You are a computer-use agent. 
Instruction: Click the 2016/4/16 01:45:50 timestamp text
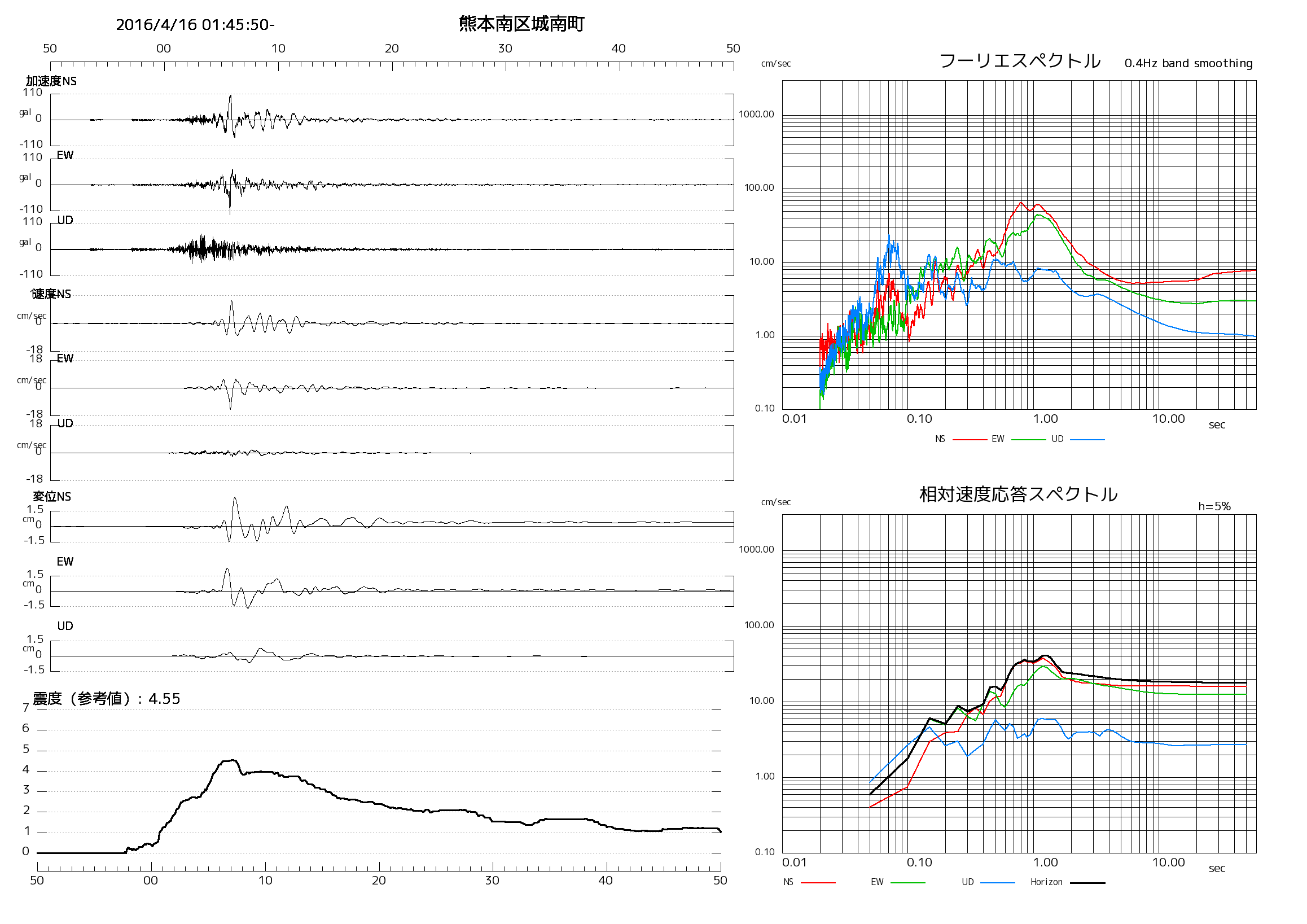[195, 25]
